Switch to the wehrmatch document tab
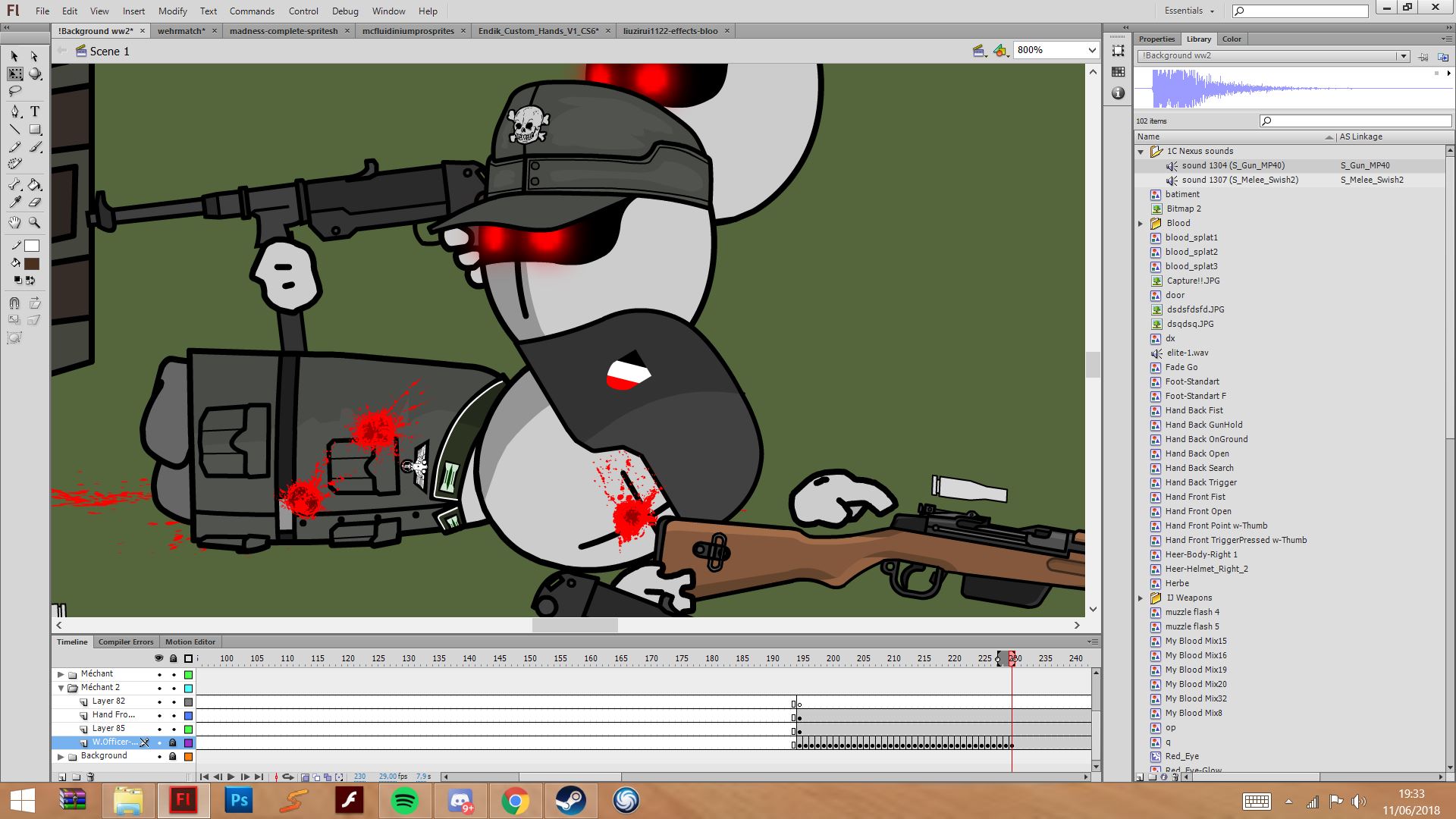The width and height of the screenshot is (1456, 819). pos(181,31)
